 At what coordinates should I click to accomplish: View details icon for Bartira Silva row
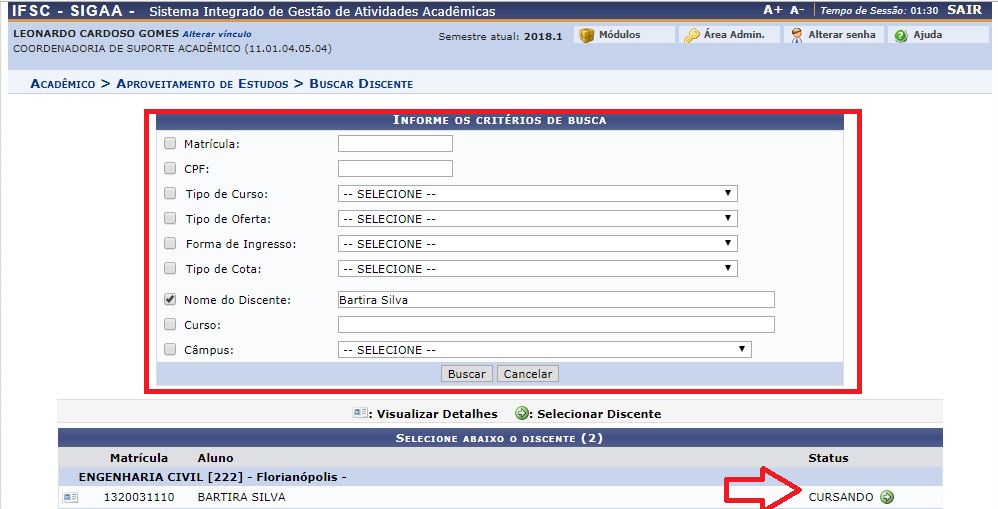tap(70, 497)
